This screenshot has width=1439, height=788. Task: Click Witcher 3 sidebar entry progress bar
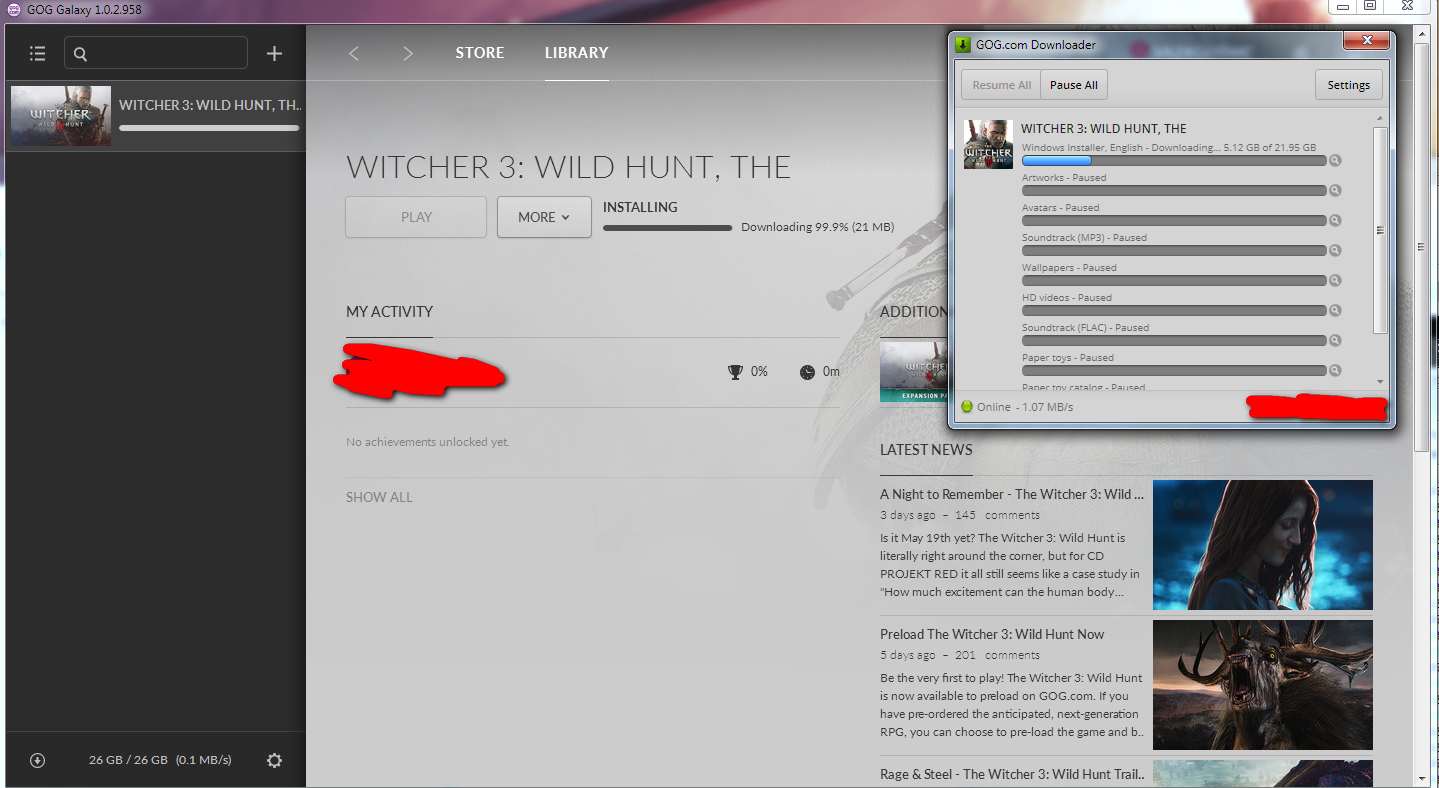tap(209, 128)
